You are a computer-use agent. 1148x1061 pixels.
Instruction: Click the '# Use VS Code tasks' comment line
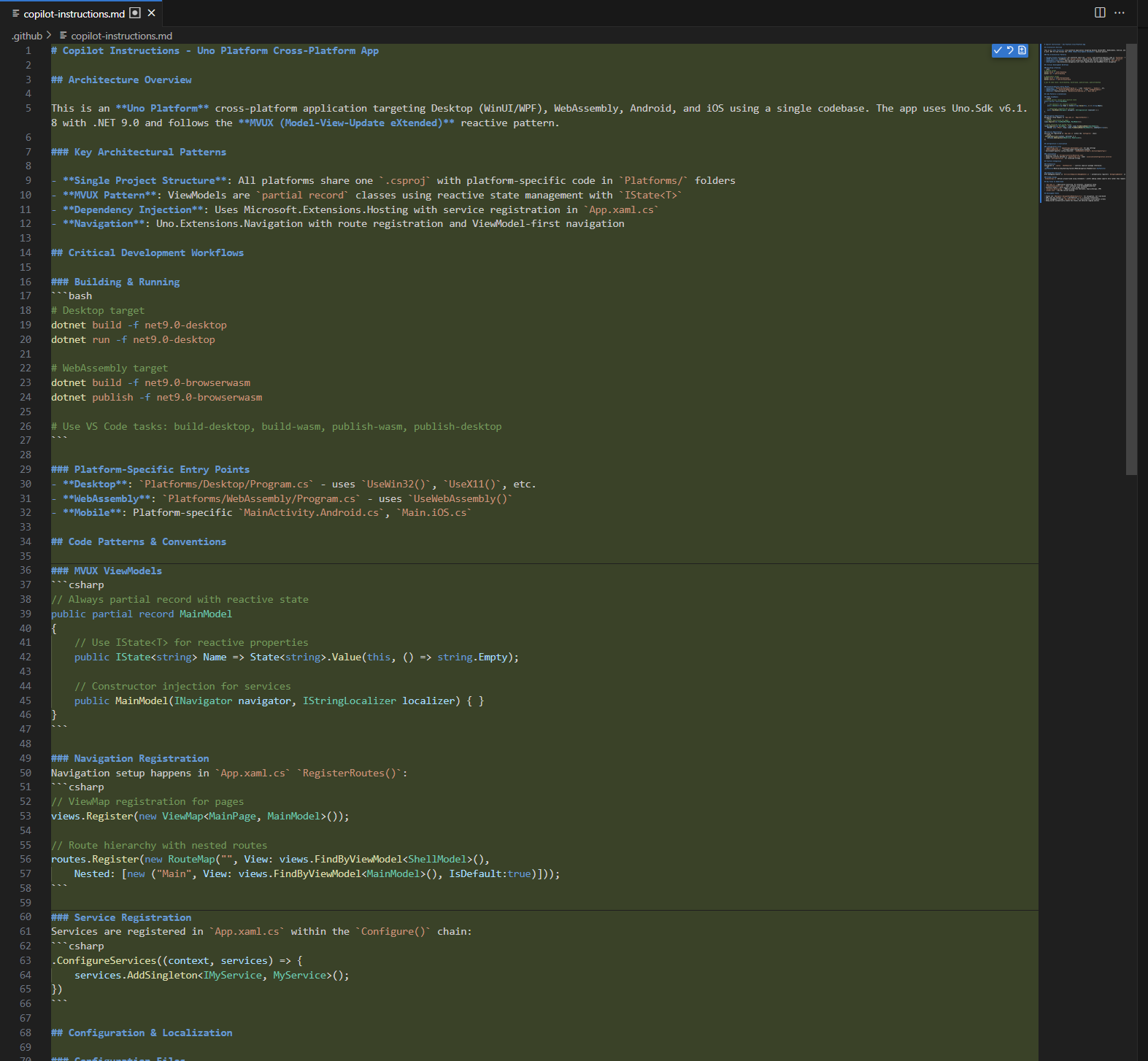coord(277,426)
